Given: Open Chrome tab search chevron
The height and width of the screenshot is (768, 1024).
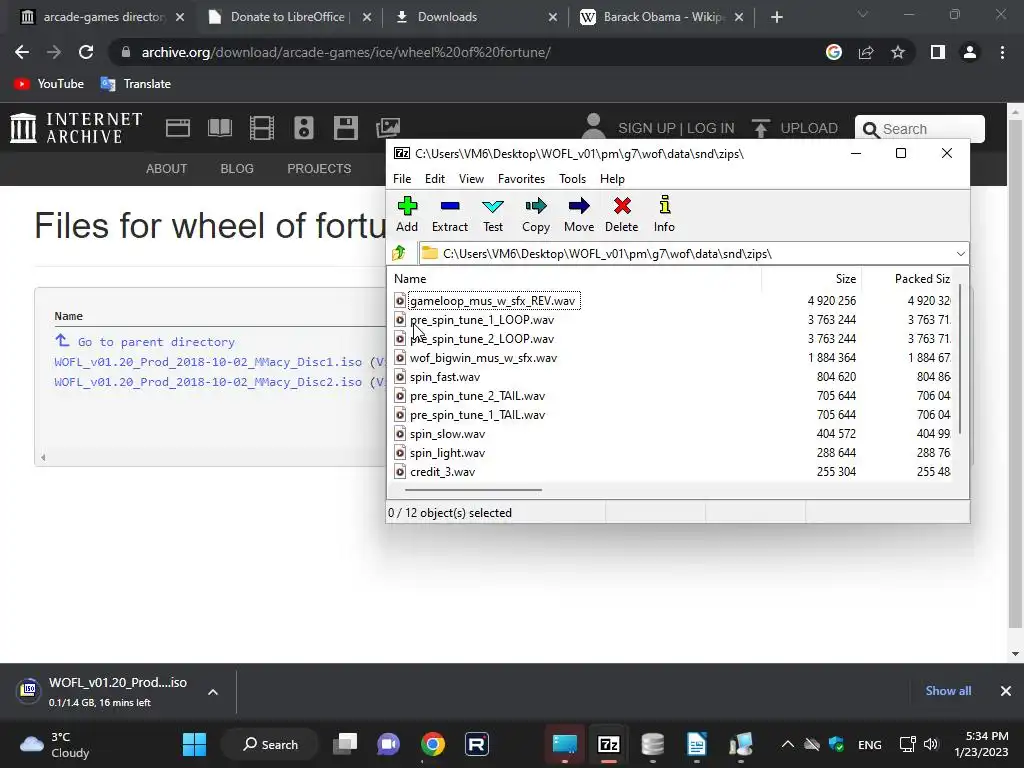Looking at the screenshot, I should (863, 14).
